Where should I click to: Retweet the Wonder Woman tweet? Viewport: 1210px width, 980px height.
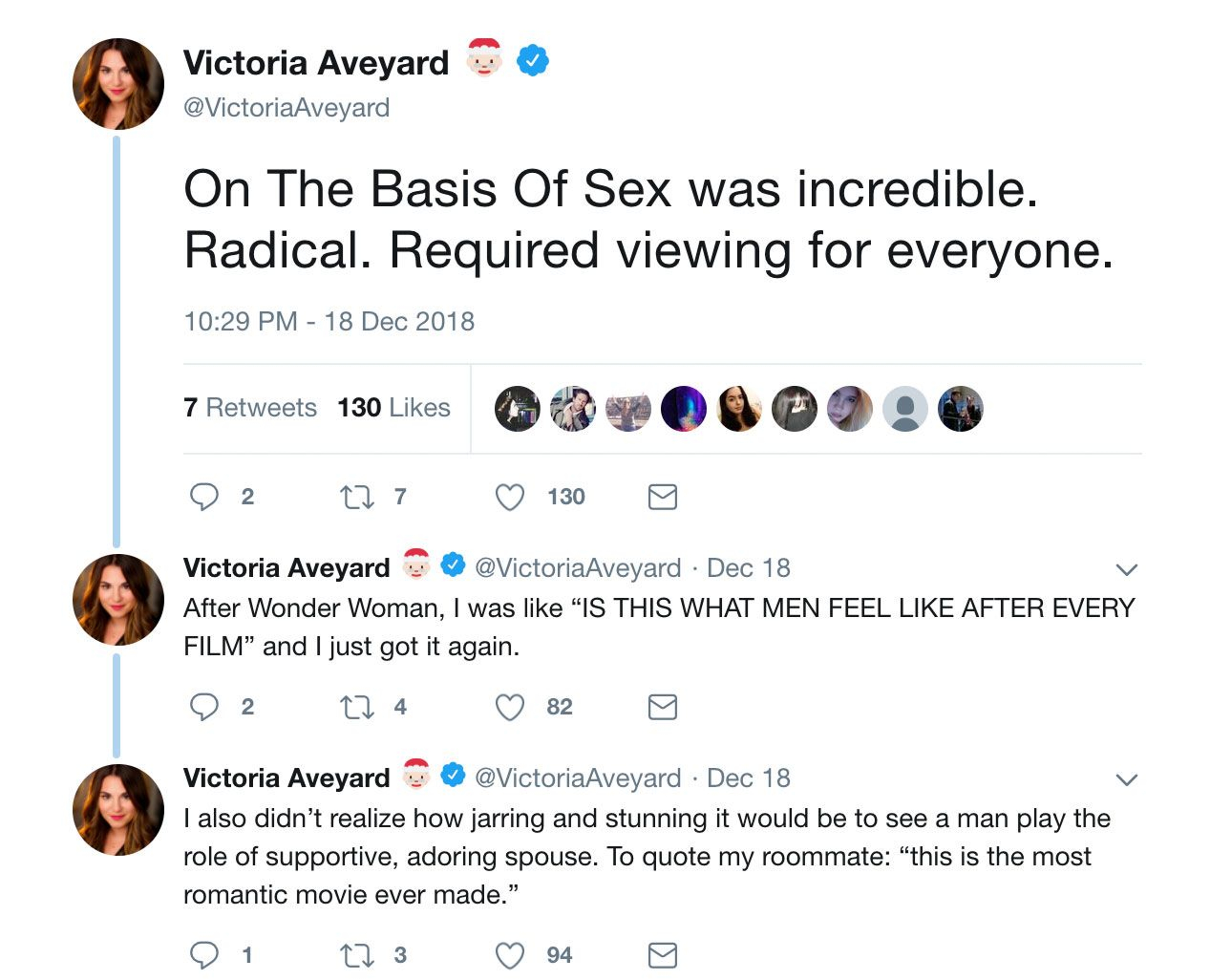357,707
